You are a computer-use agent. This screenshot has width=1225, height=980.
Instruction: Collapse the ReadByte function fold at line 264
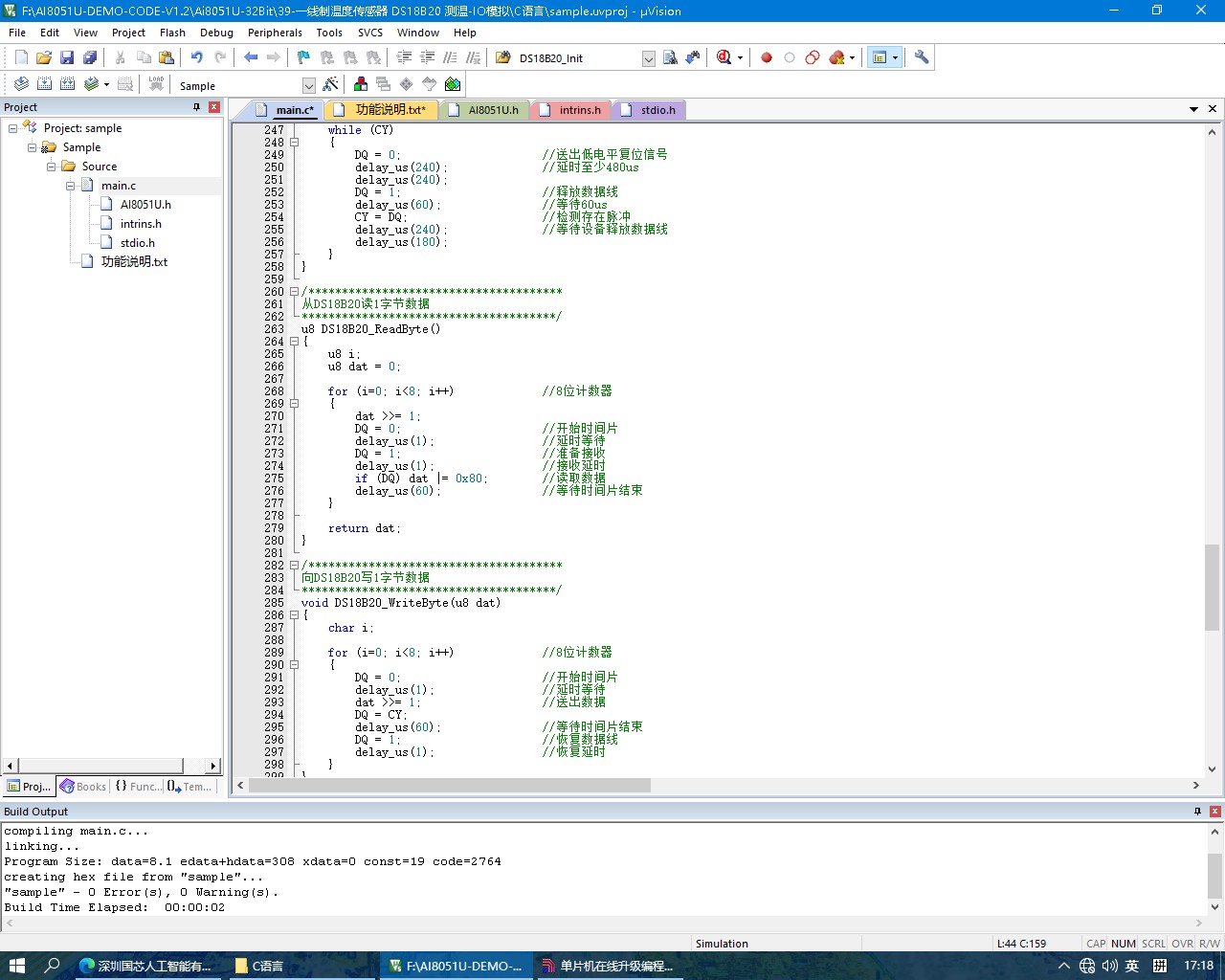(x=294, y=342)
